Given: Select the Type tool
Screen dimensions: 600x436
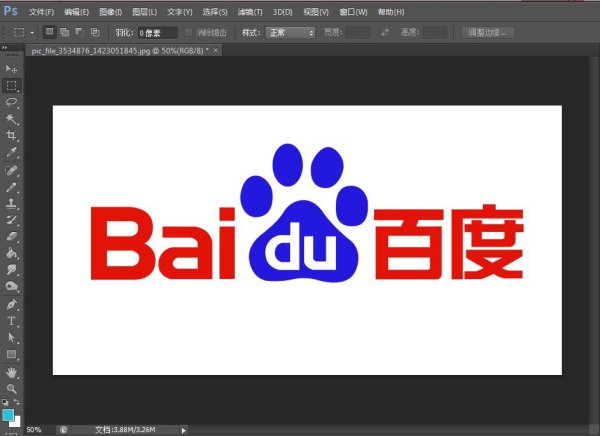Looking at the screenshot, I should click(x=11, y=321).
